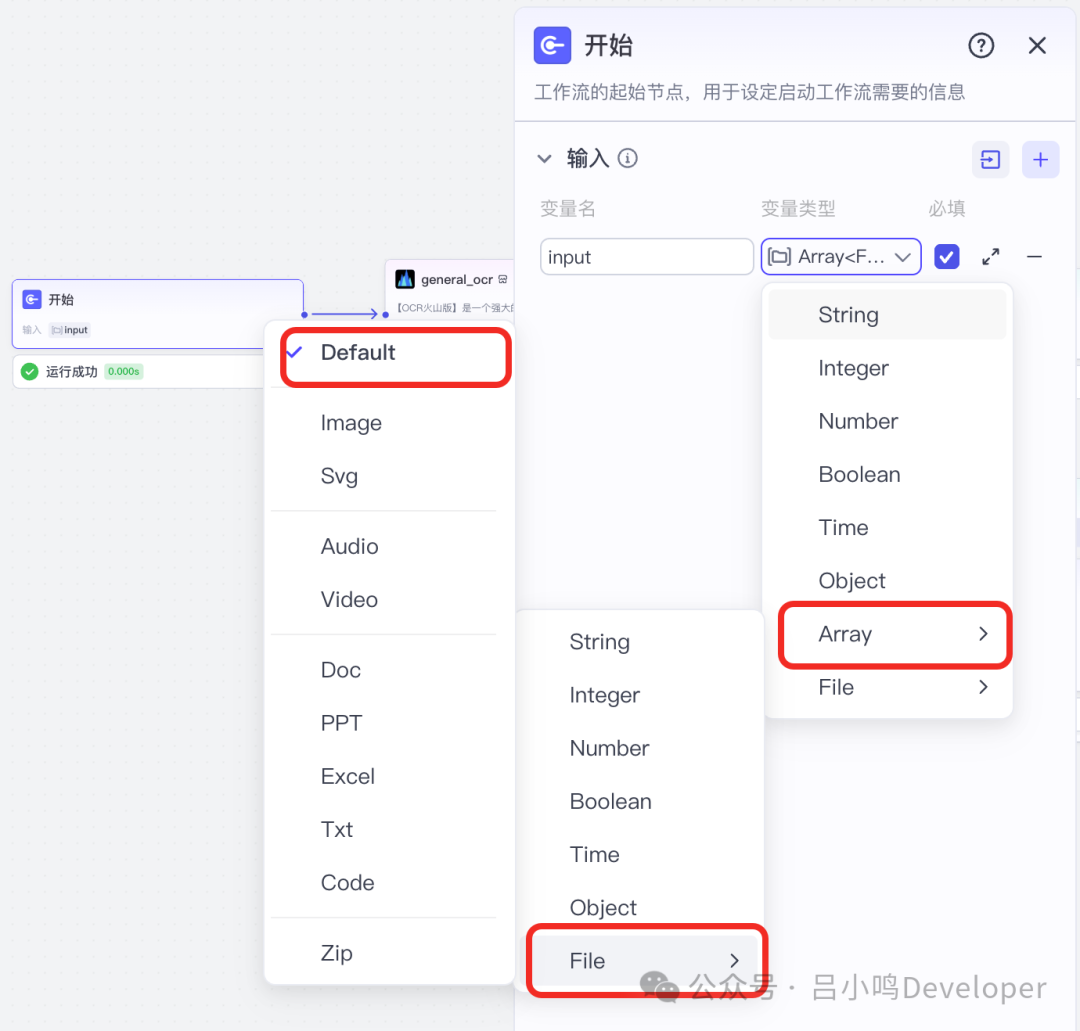Select Object in the variable type menu
1080x1031 pixels.
887,581
